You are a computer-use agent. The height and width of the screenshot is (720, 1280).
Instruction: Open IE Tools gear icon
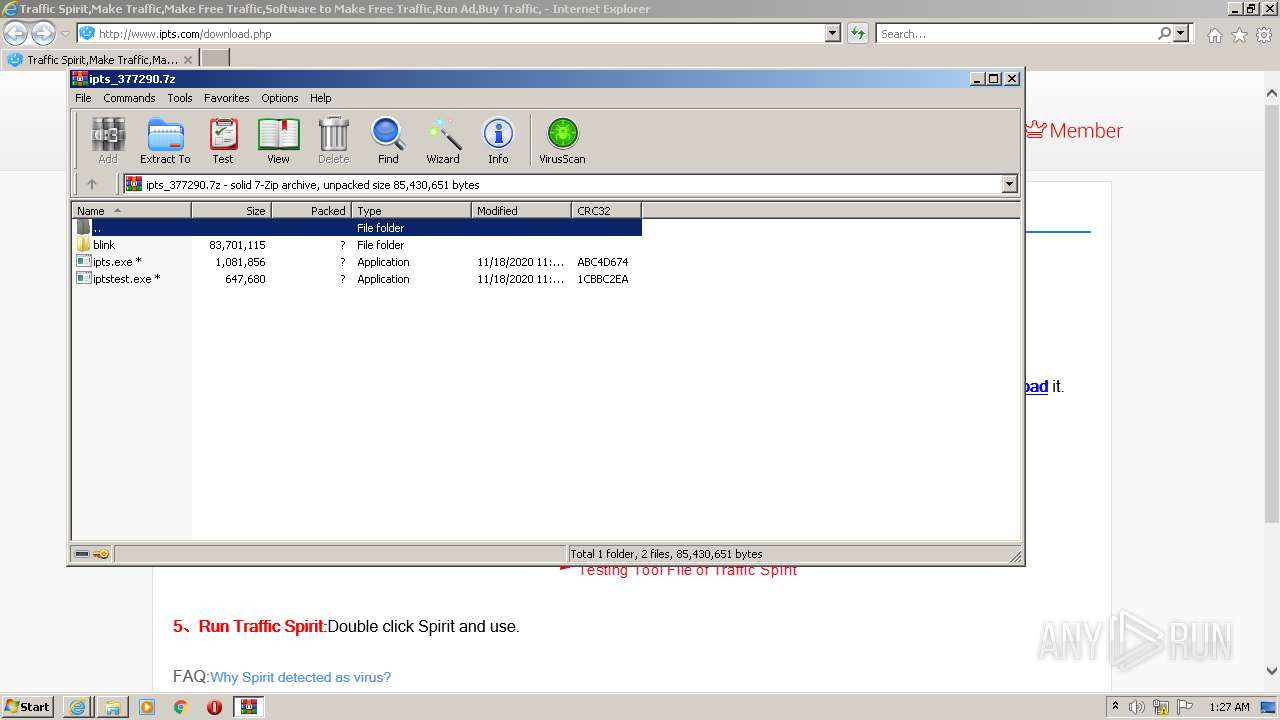(x=1264, y=35)
